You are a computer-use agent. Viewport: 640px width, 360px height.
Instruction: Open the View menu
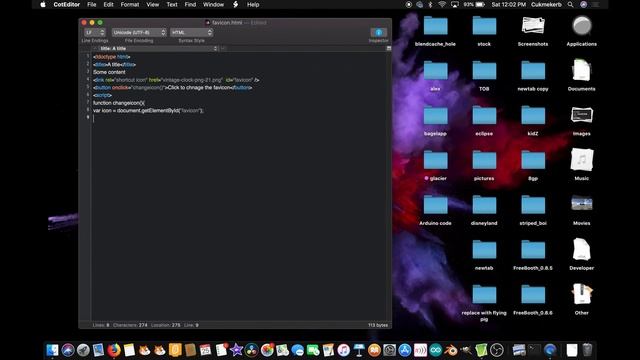click(153, 4)
